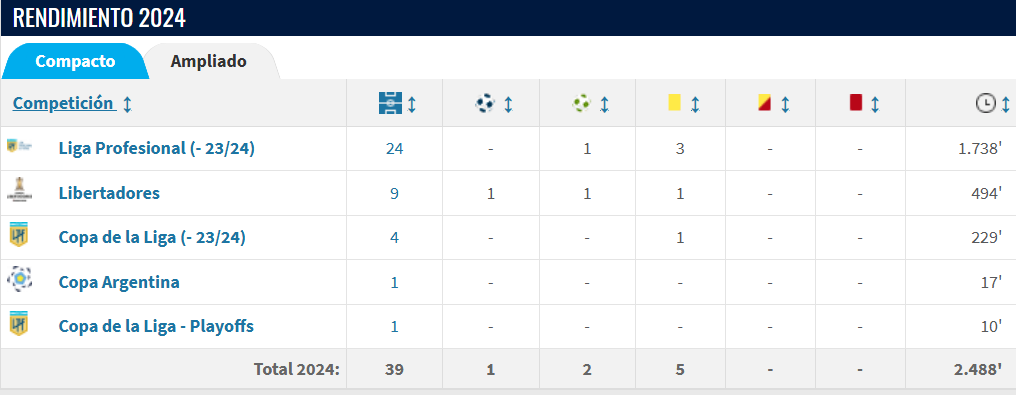Screen dimensions: 1016x395
Task: Click the Libertadores 9 appearances number
Action: pos(394,193)
